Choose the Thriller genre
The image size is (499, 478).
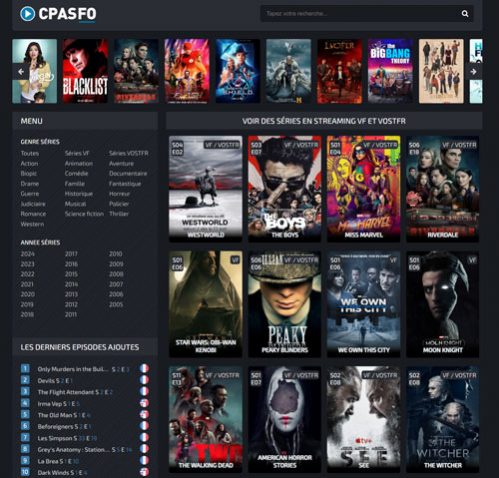point(119,214)
